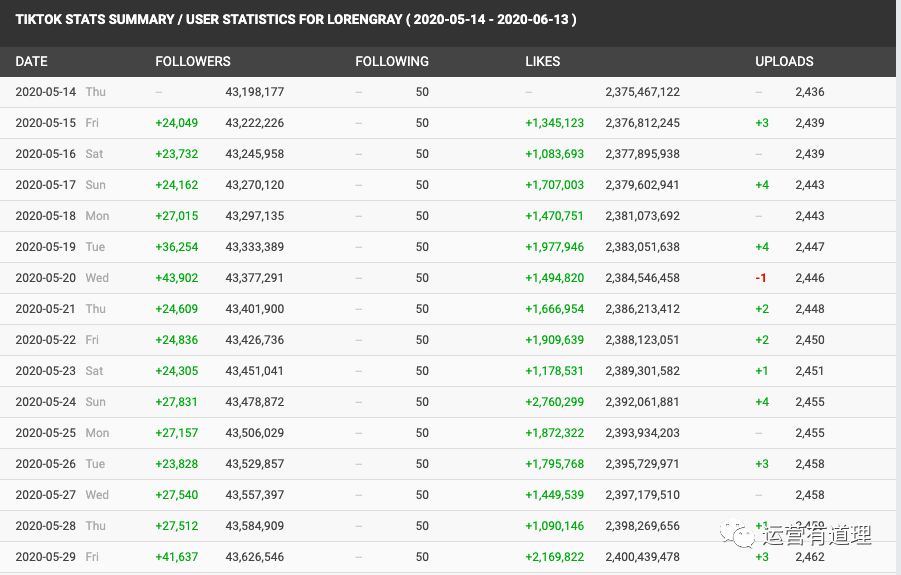Click the FOLLOWING column header
Viewport: 901px width, 575px height.
tap(392, 61)
